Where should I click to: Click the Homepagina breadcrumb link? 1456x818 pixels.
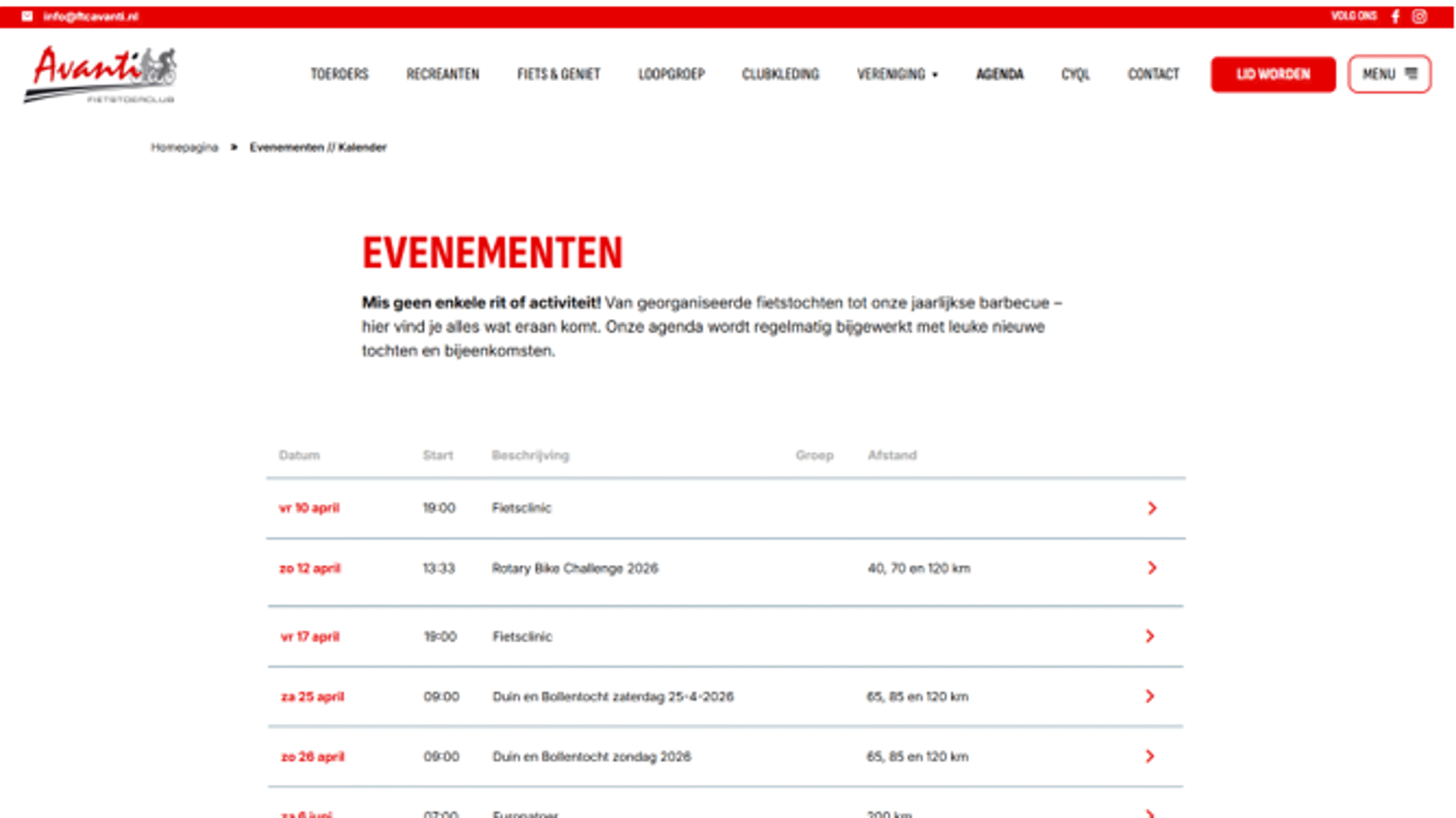184,147
